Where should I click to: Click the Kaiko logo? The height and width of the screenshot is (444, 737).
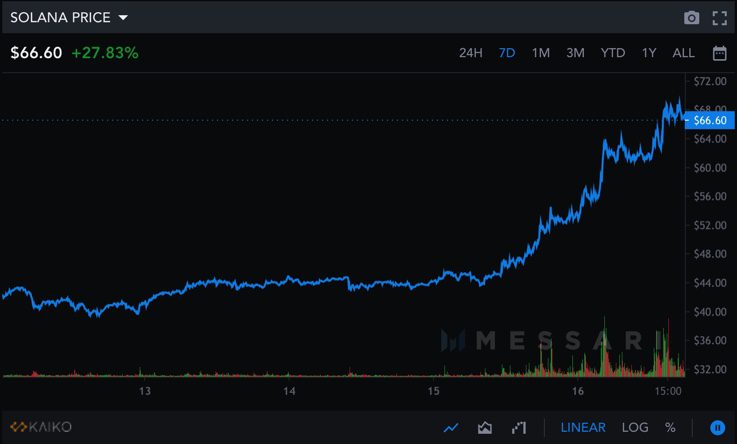[x=41, y=427]
